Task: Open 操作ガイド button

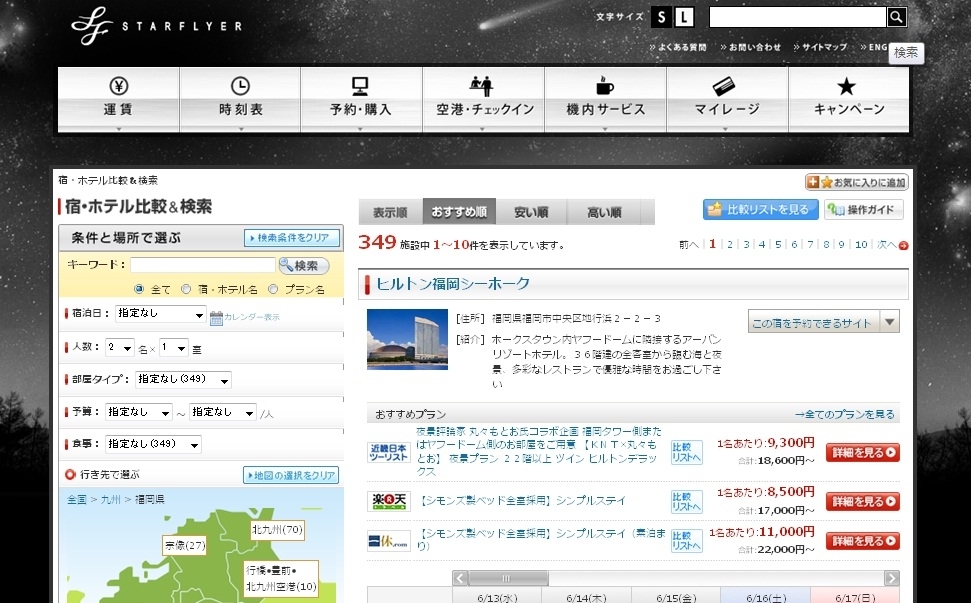Action: (863, 210)
